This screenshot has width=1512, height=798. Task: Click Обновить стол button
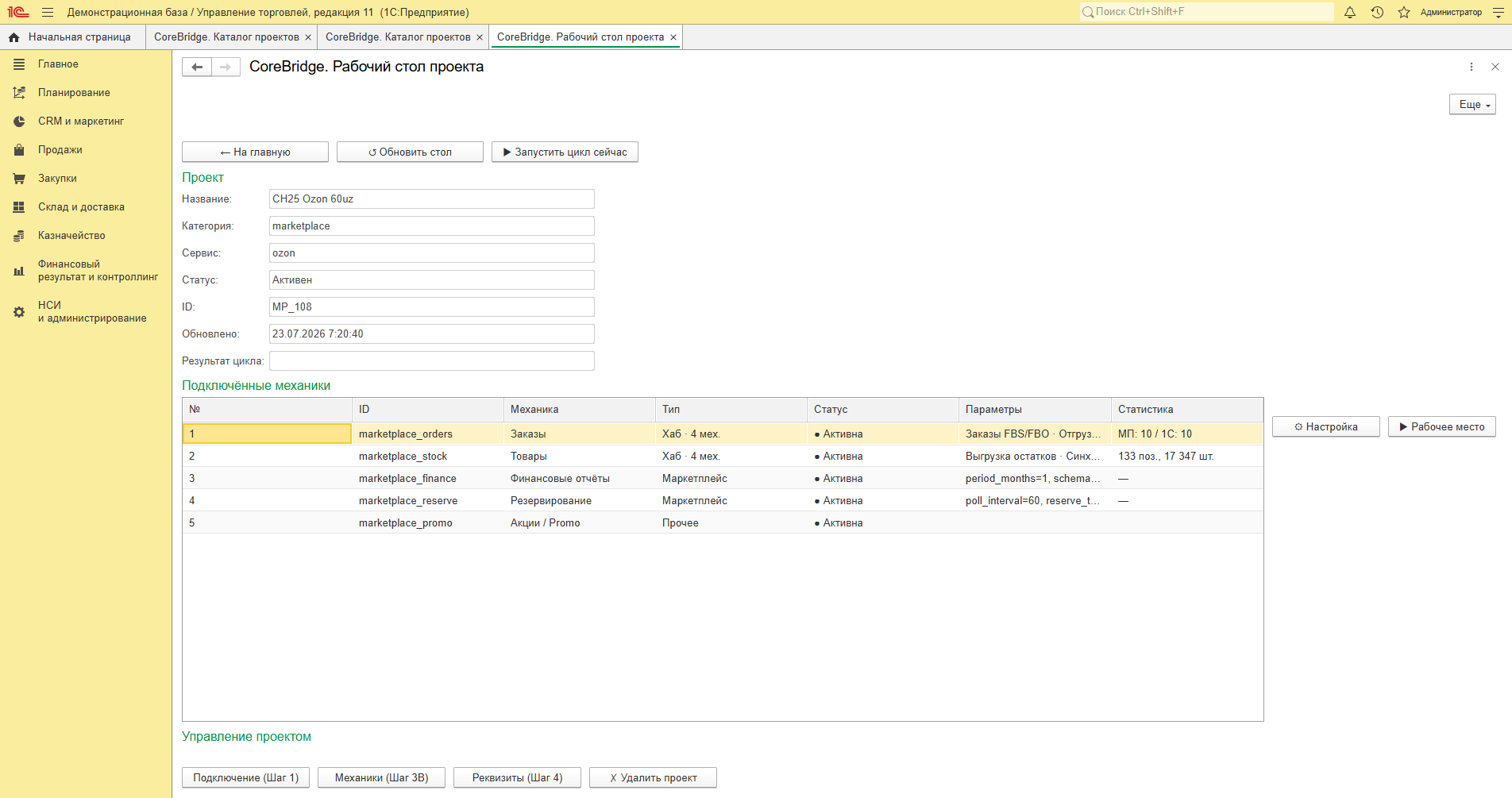[410, 152]
